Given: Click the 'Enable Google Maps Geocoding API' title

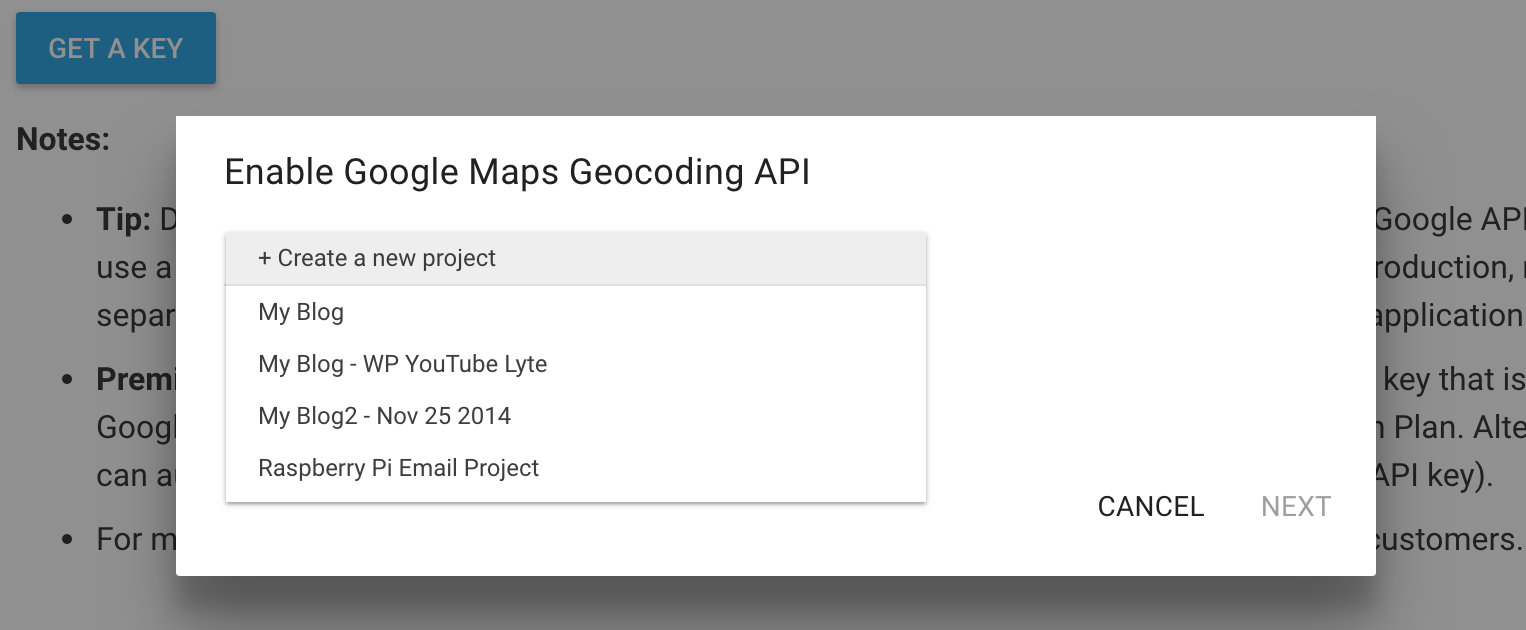Looking at the screenshot, I should pyautogui.click(x=517, y=172).
